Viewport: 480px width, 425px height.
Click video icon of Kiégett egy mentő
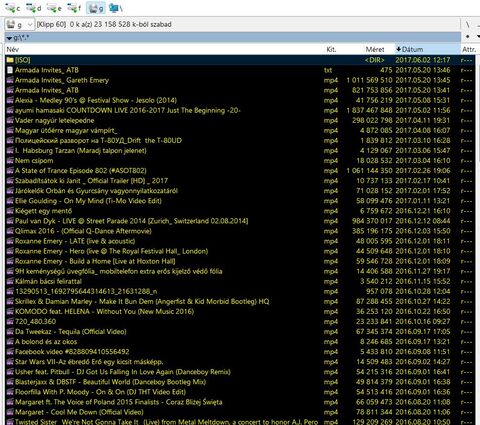(x=10, y=211)
